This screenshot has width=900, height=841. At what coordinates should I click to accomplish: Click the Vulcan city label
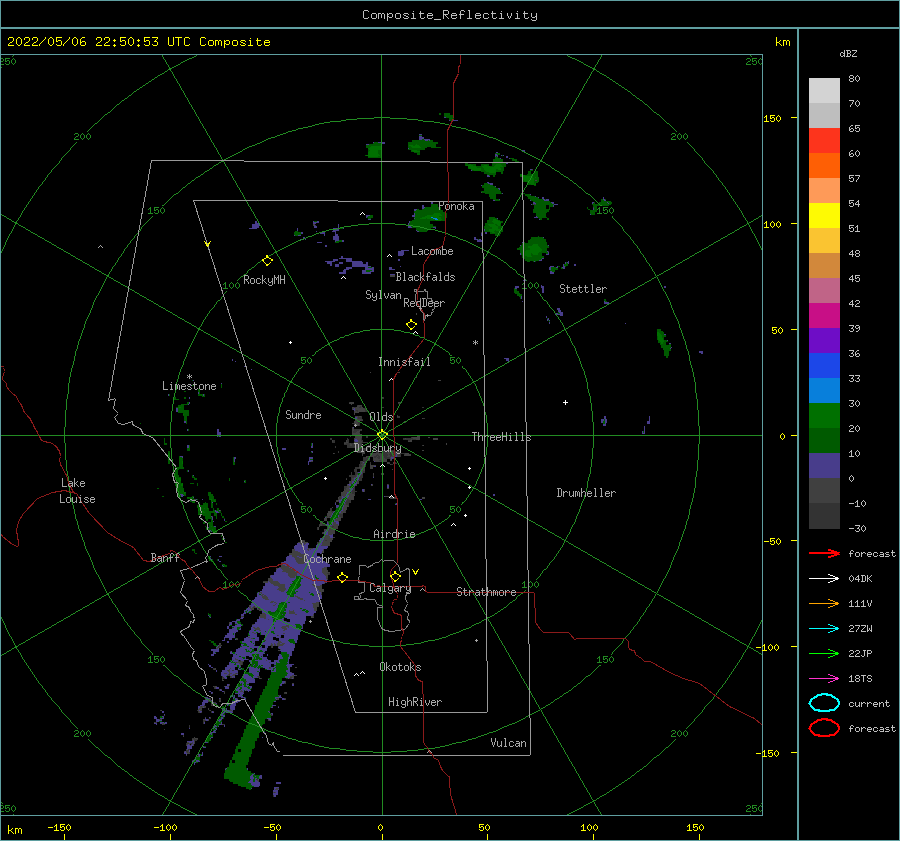[508, 743]
